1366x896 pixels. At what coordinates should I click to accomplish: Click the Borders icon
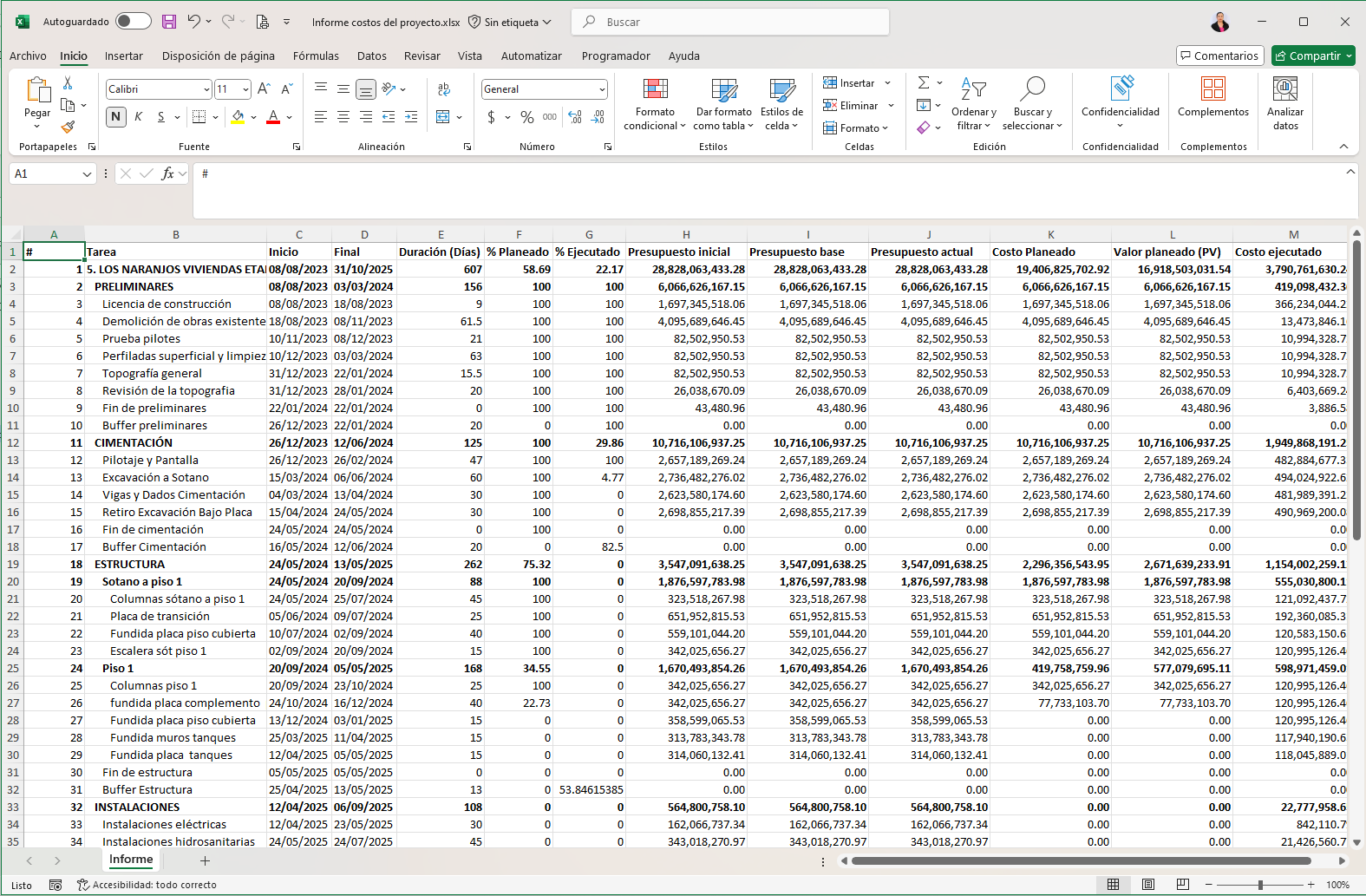tap(199, 116)
